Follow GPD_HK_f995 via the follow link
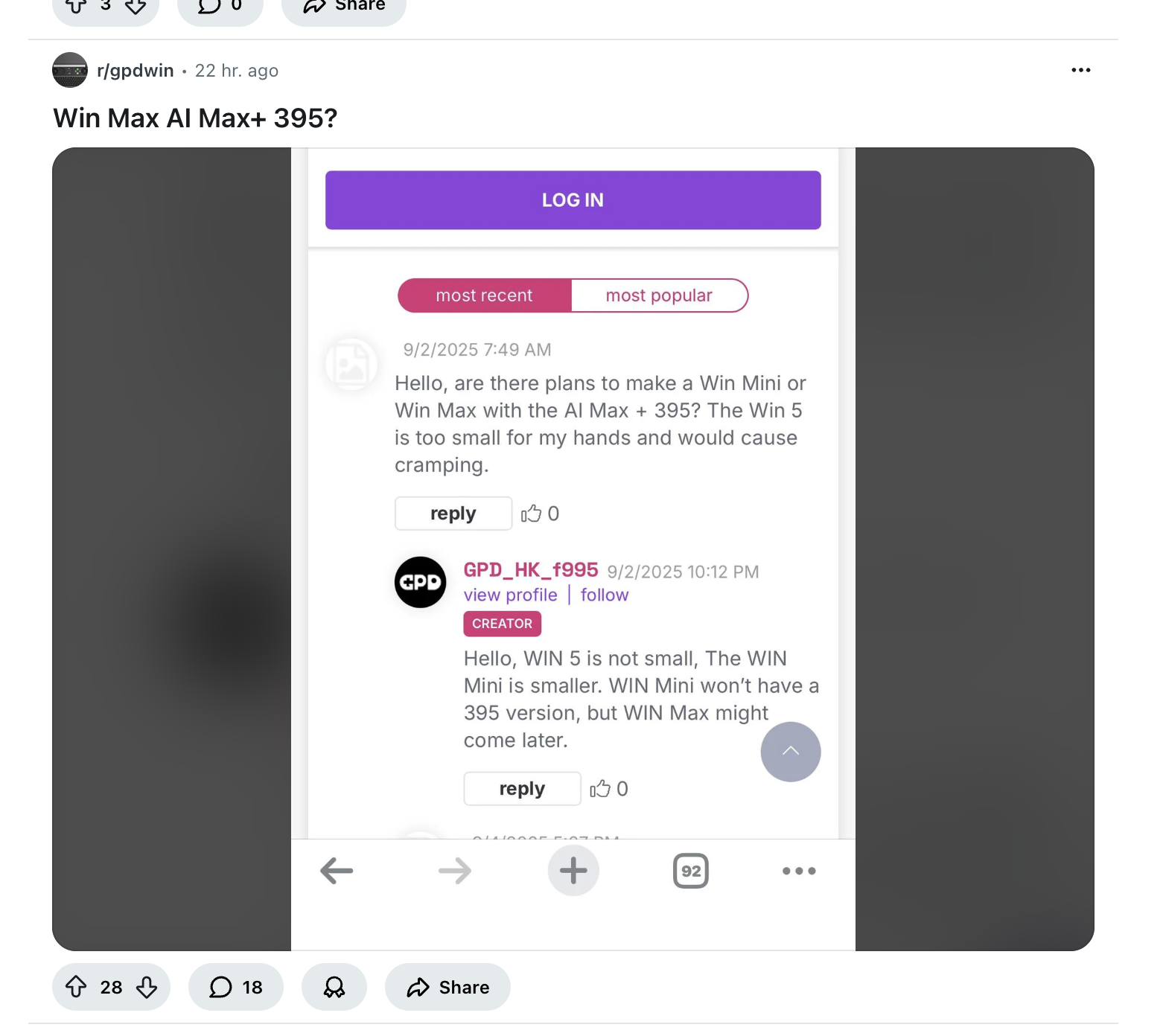 point(605,595)
